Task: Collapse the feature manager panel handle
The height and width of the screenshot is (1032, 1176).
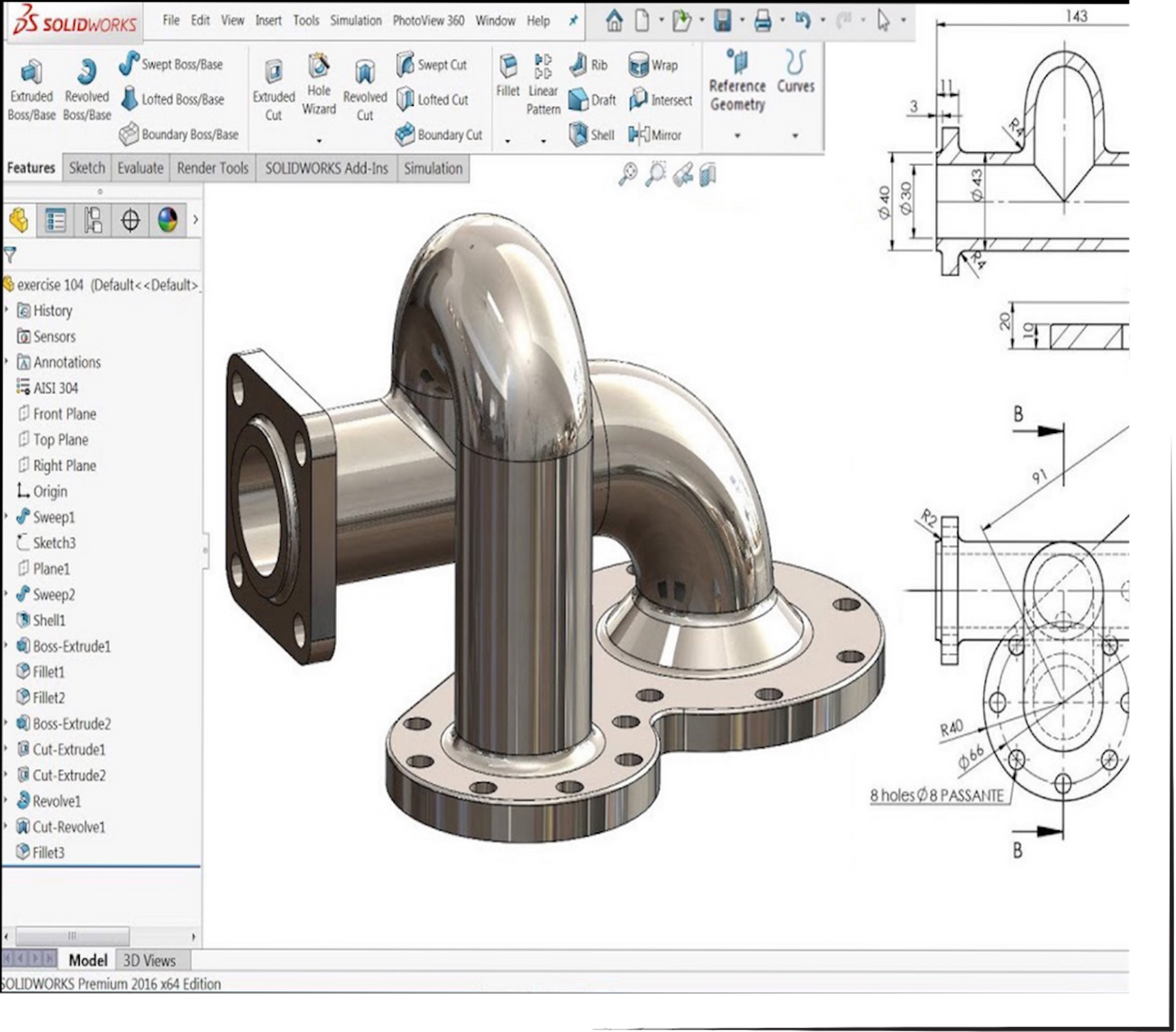Action: tap(205, 550)
